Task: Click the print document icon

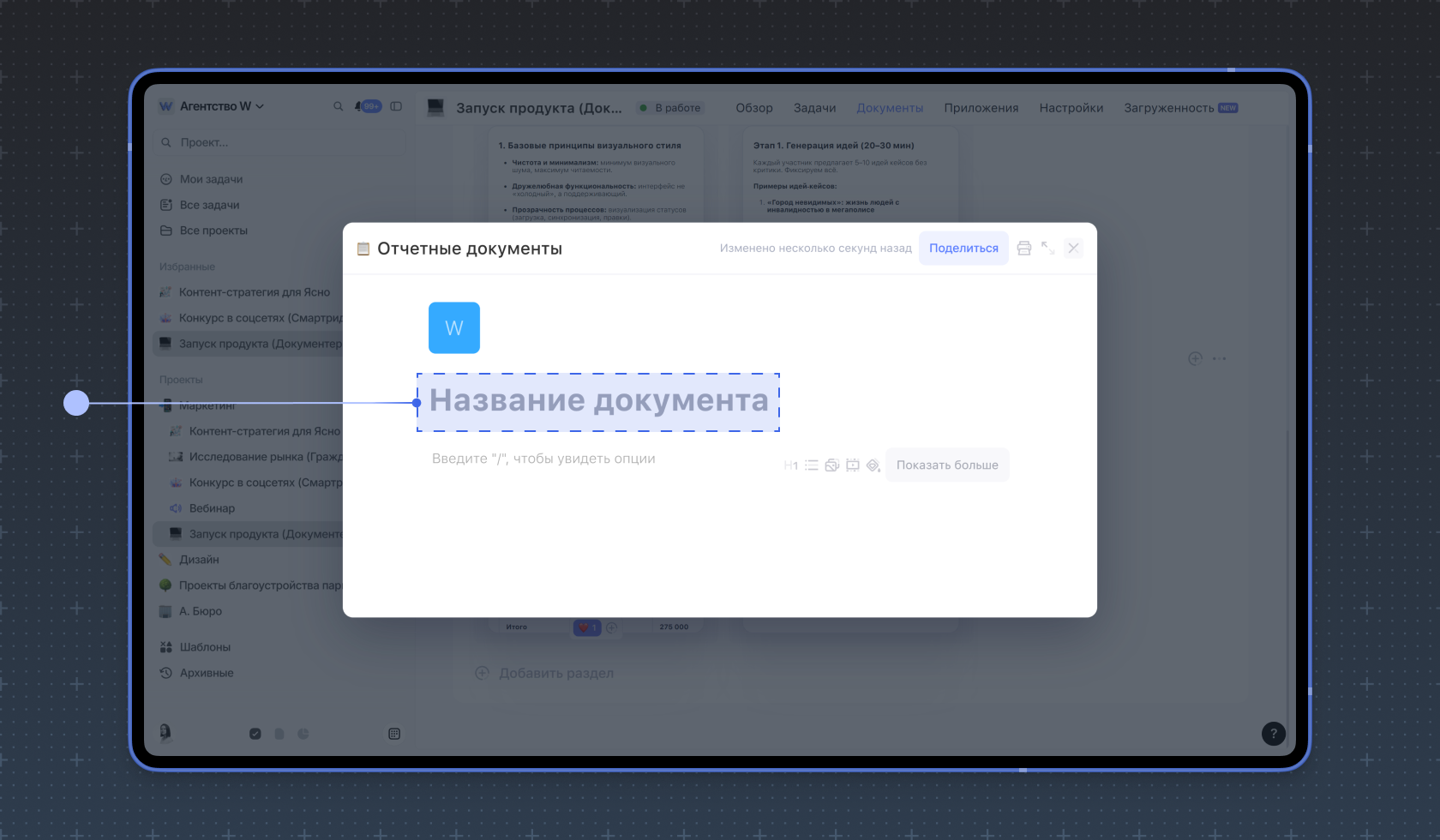Action: tap(1023, 249)
